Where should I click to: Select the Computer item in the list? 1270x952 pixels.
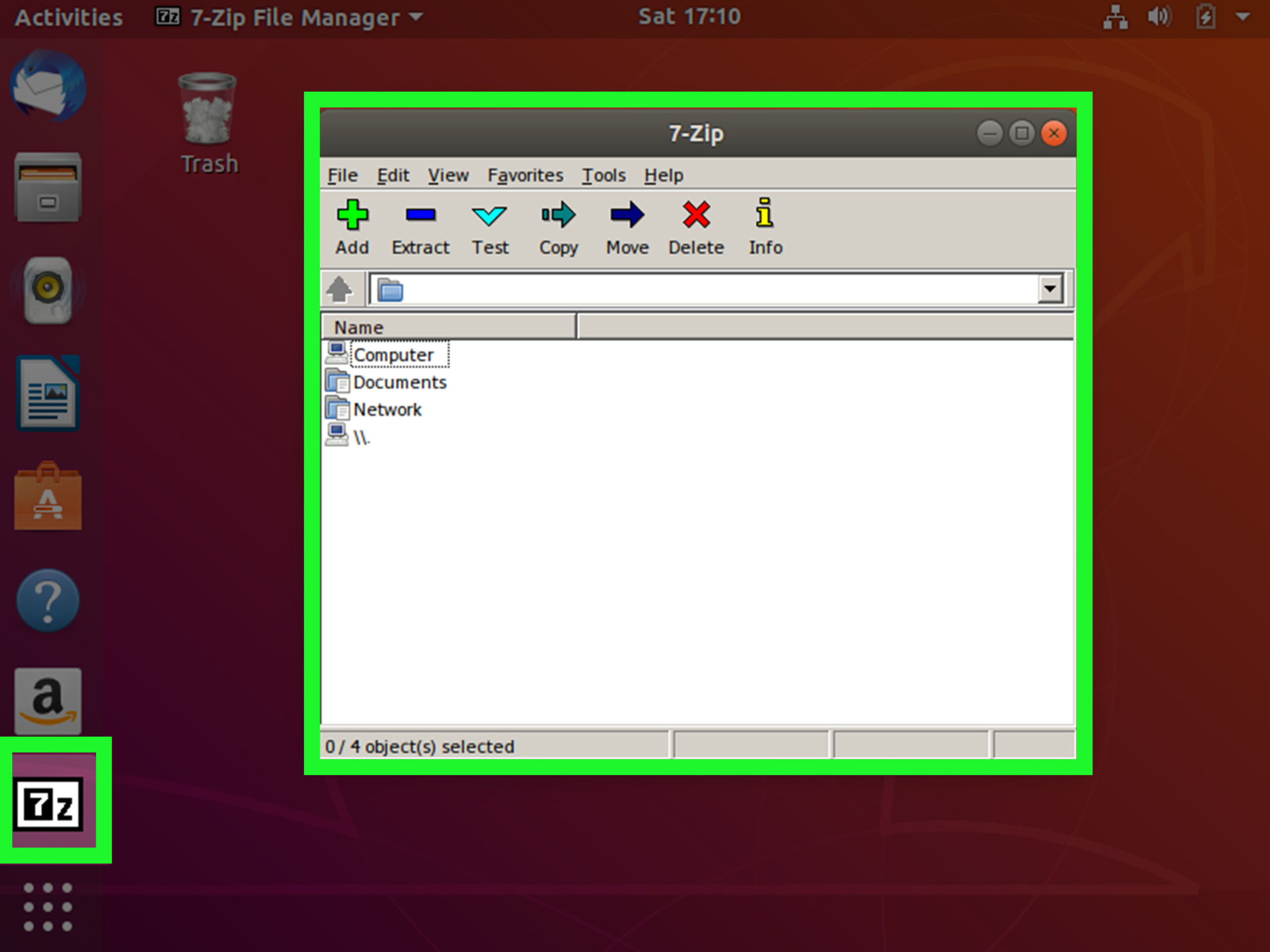click(393, 354)
